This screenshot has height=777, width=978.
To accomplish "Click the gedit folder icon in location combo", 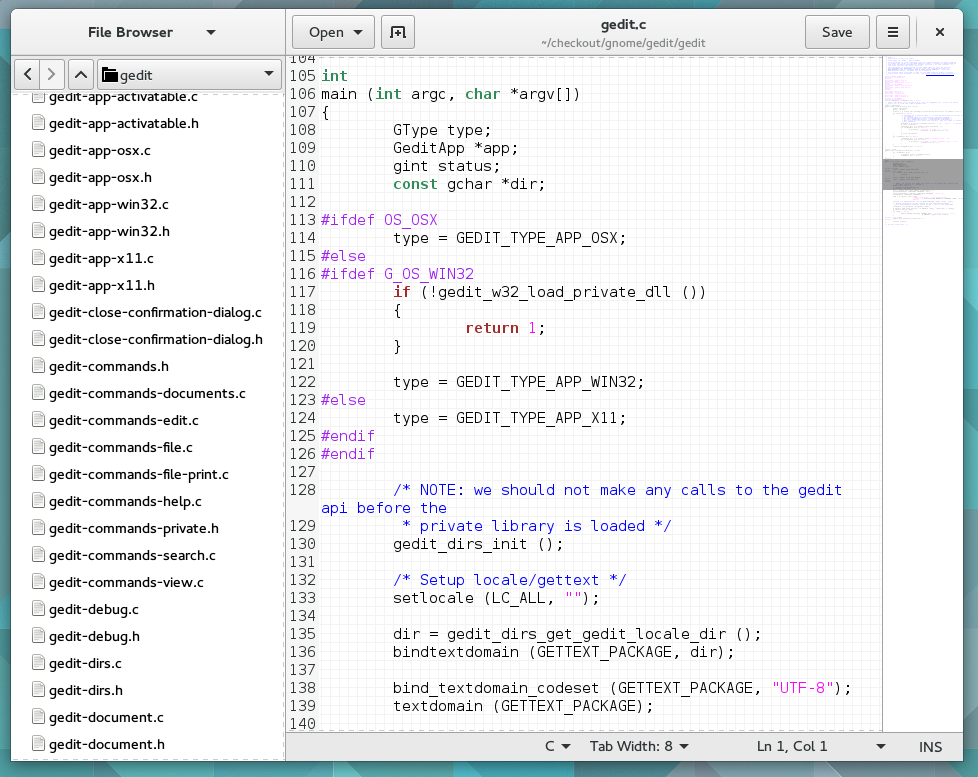I will tap(110, 75).
